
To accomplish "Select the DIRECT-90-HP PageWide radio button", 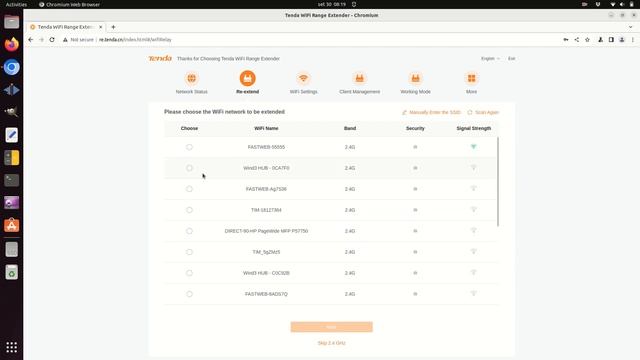I will tap(189, 231).
